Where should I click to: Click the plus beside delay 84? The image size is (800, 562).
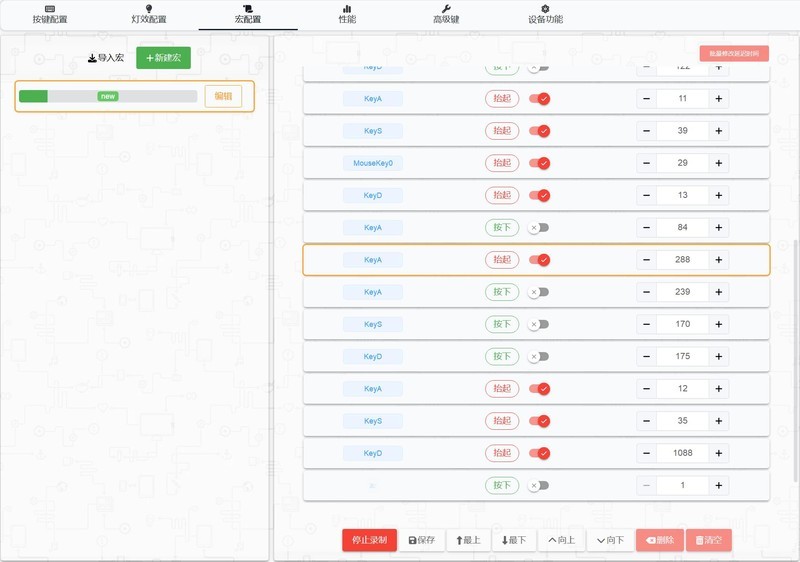(x=719, y=227)
